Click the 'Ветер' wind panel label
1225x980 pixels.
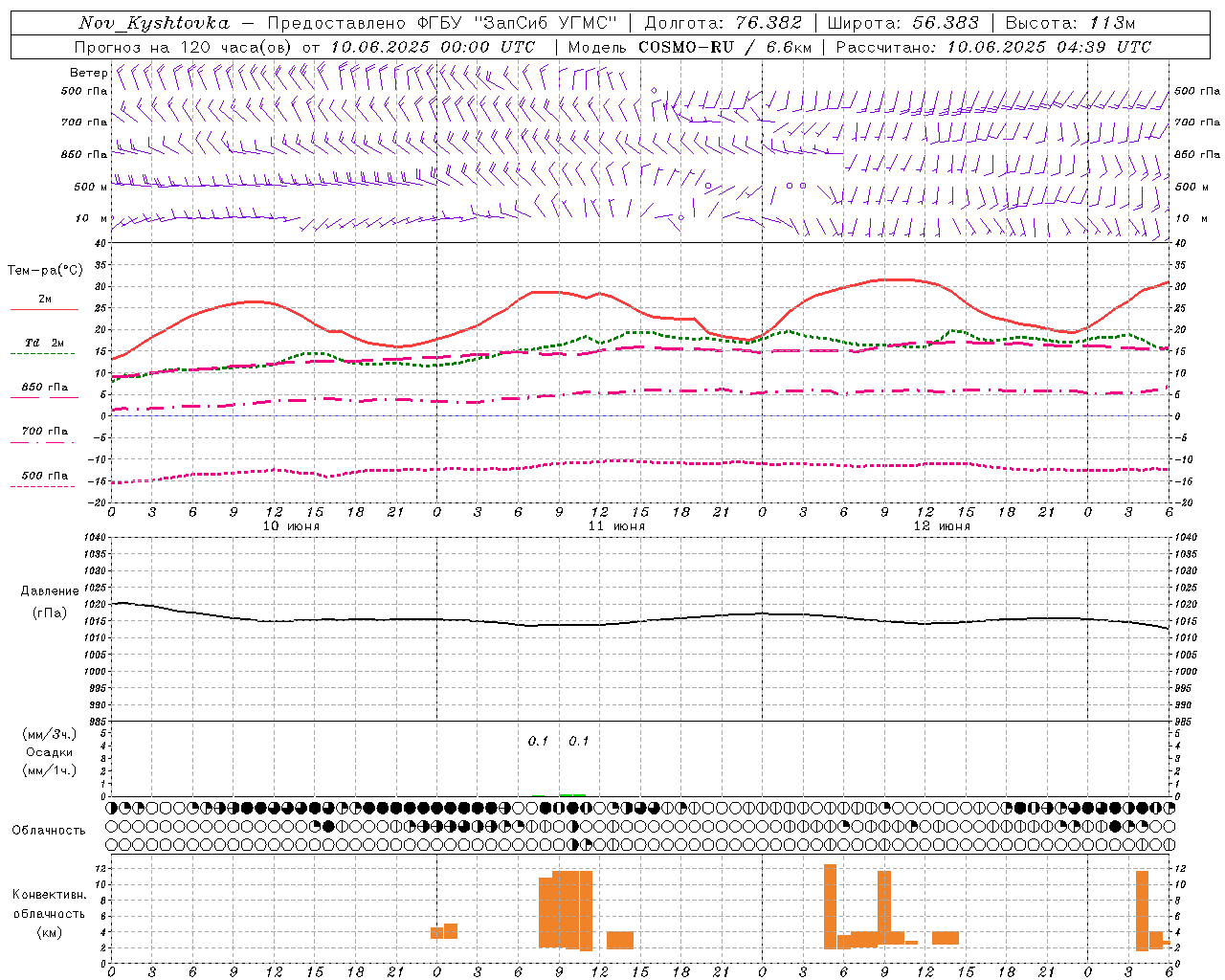89,73
